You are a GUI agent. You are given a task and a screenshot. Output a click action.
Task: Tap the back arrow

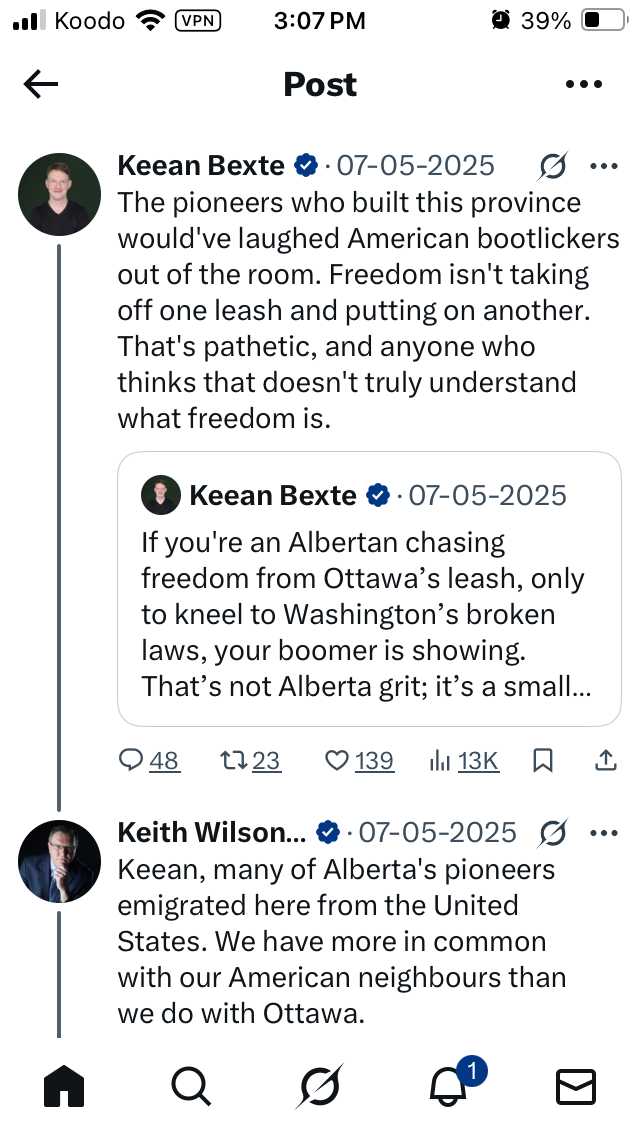pos(41,85)
